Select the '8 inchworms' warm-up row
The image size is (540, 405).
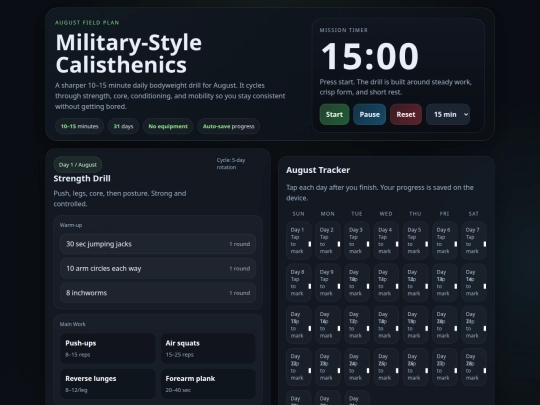point(158,293)
